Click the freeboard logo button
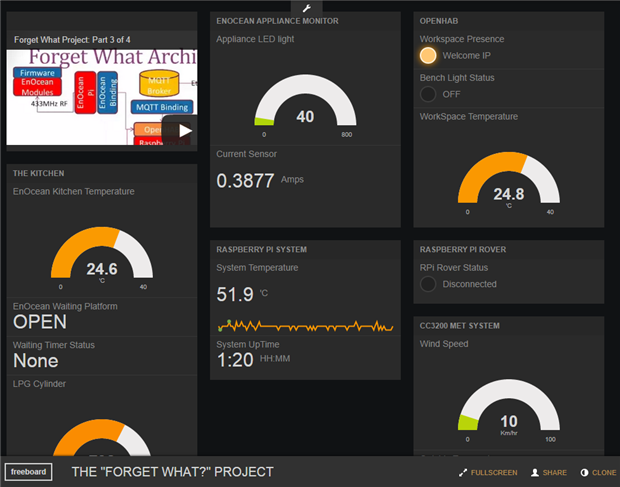Screen dimensions: 620x487 pyautogui.click(x=28, y=472)
